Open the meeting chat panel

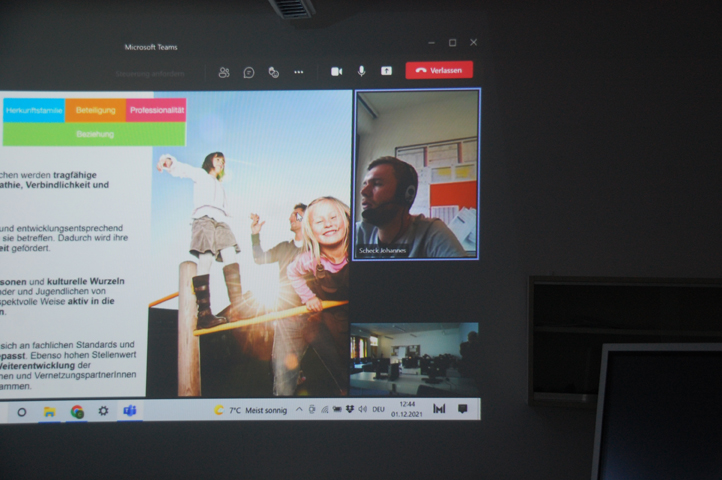pos(249,72)
